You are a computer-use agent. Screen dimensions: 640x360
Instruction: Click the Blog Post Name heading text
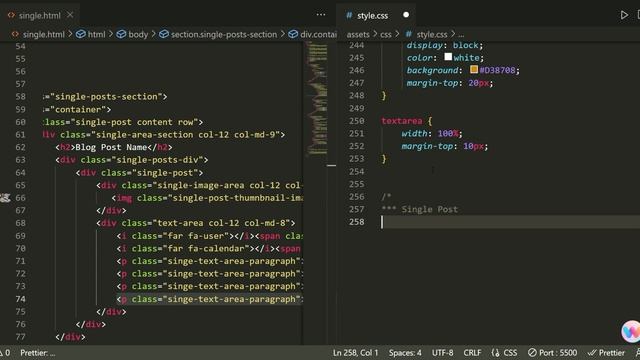coord(111,147)
